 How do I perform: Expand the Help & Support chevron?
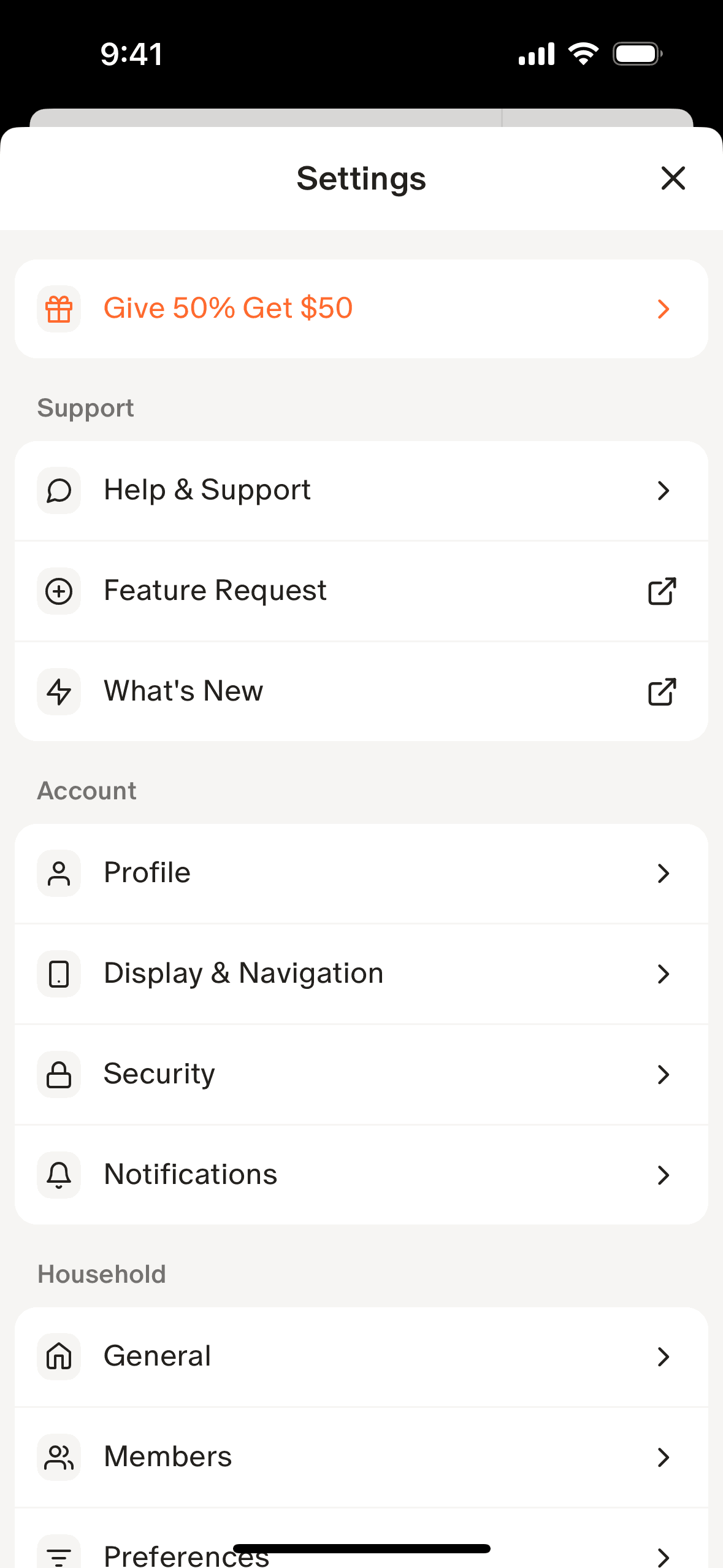(x=663, y=491)
